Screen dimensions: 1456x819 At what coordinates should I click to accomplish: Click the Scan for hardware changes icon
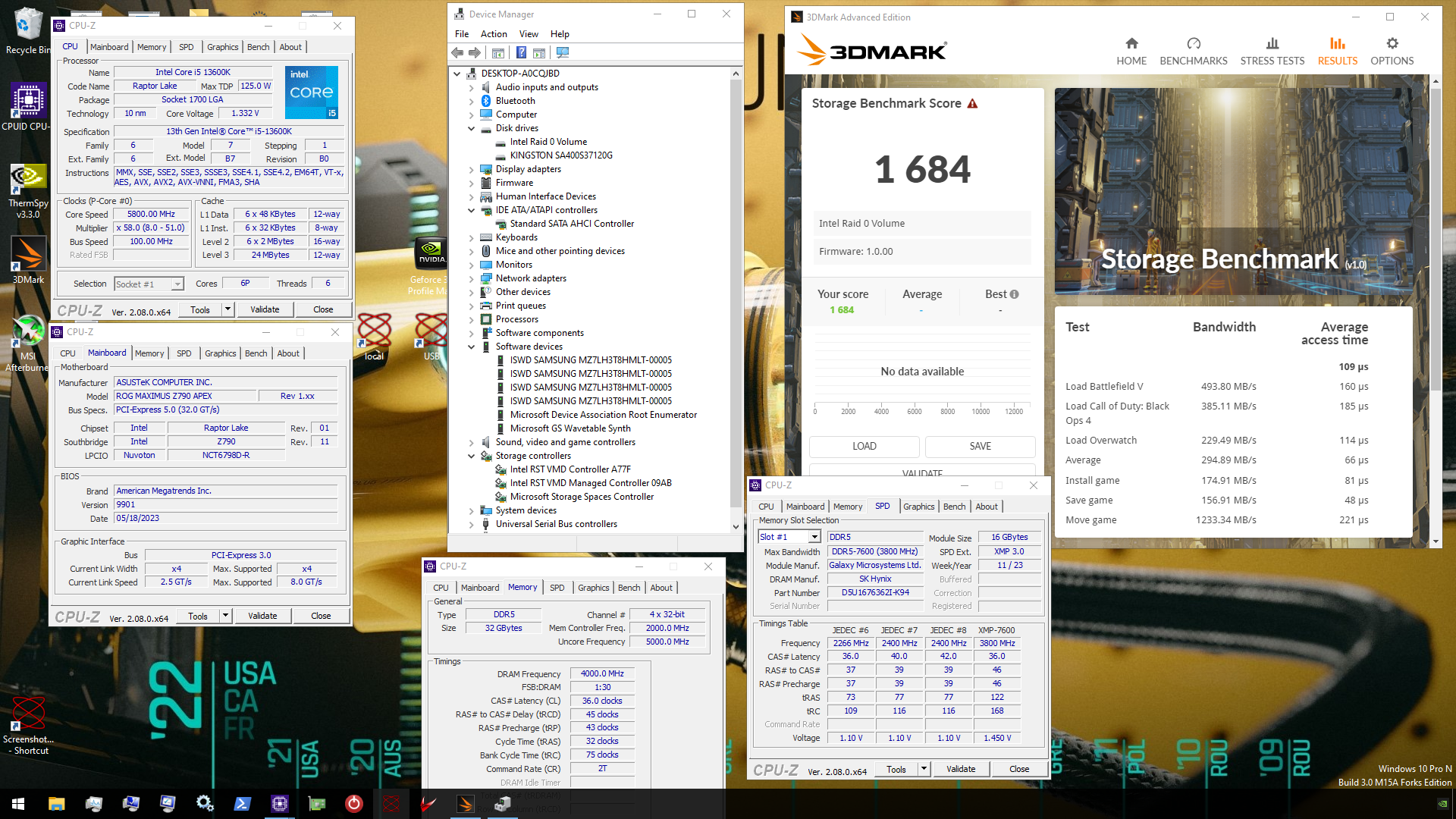coord(563,52)
